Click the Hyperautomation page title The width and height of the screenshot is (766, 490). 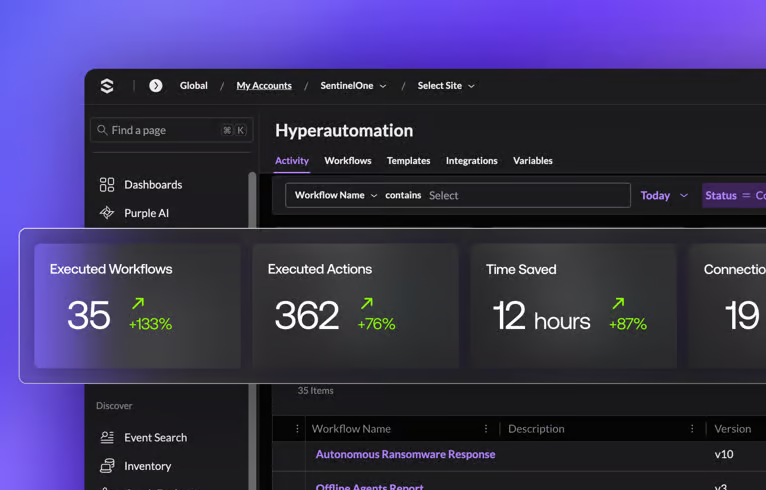[344, 130]
